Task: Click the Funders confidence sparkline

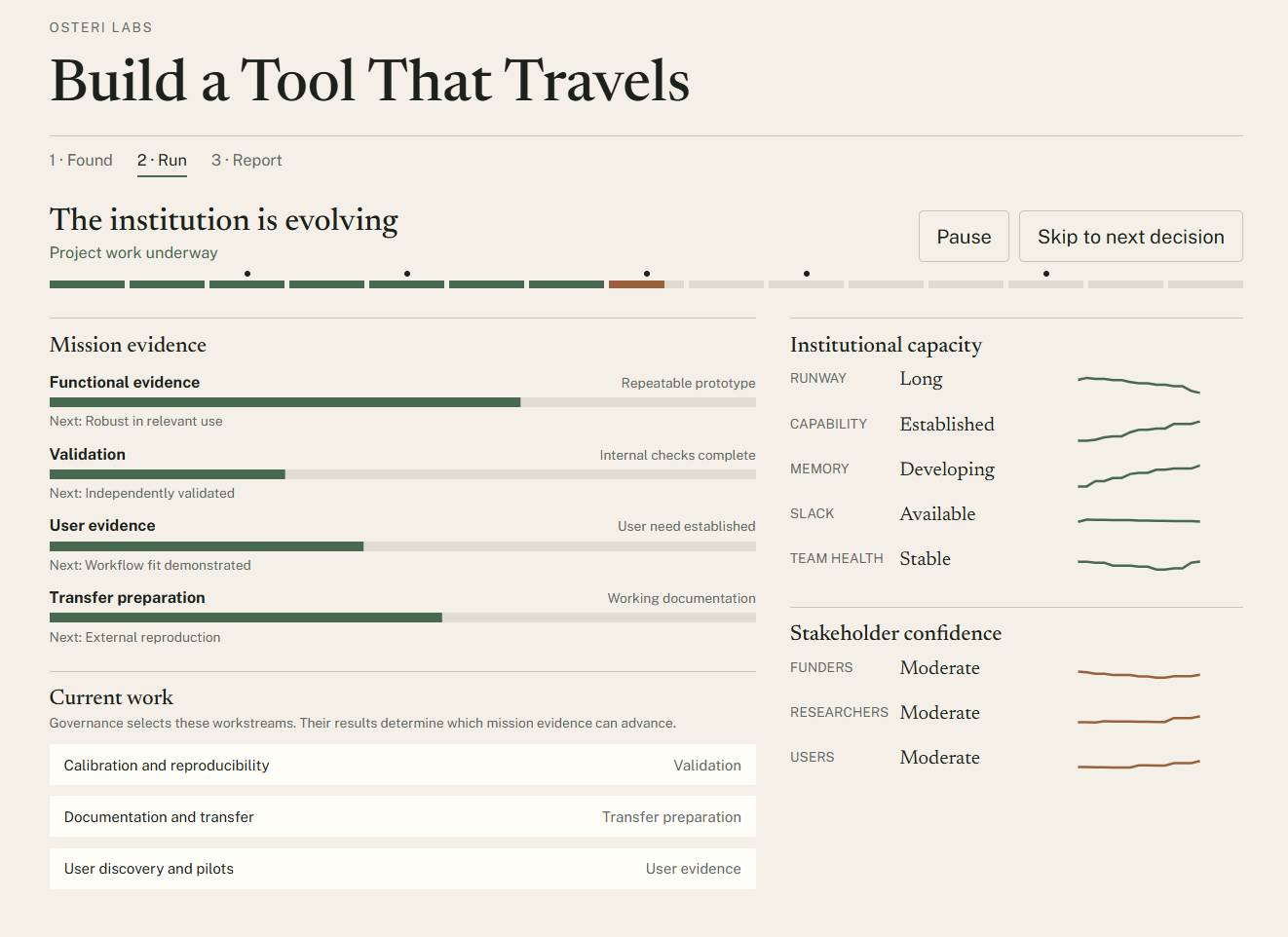Action: [x=1139, y=674]
